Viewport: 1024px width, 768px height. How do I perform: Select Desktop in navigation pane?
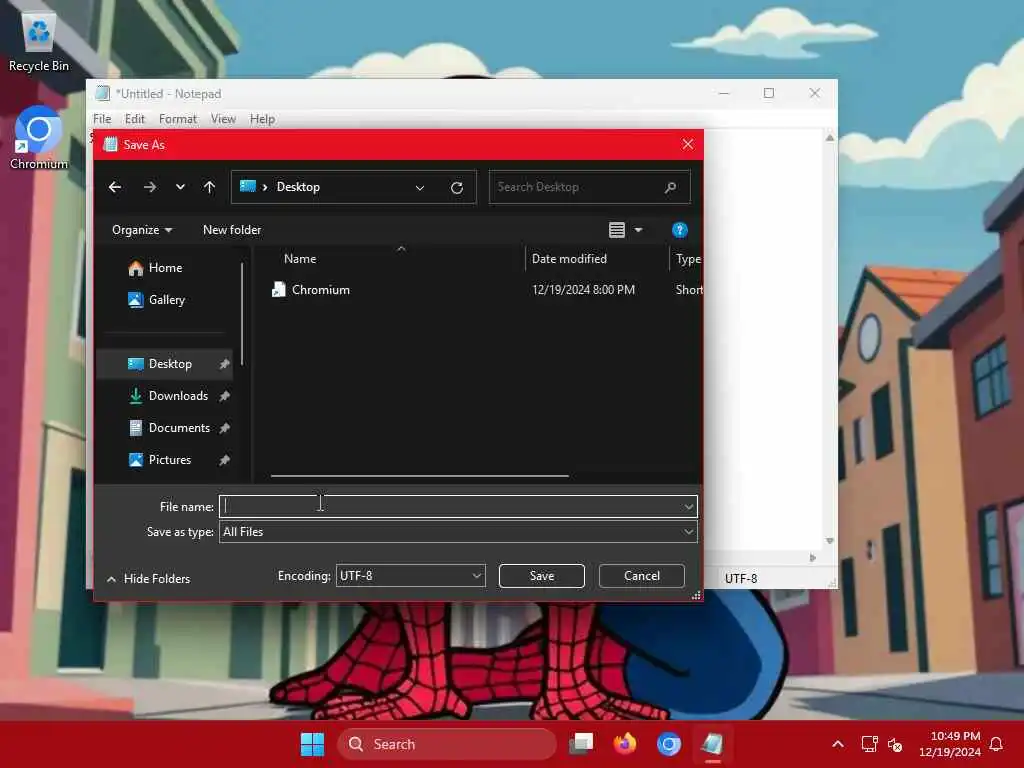coord(165,364)
